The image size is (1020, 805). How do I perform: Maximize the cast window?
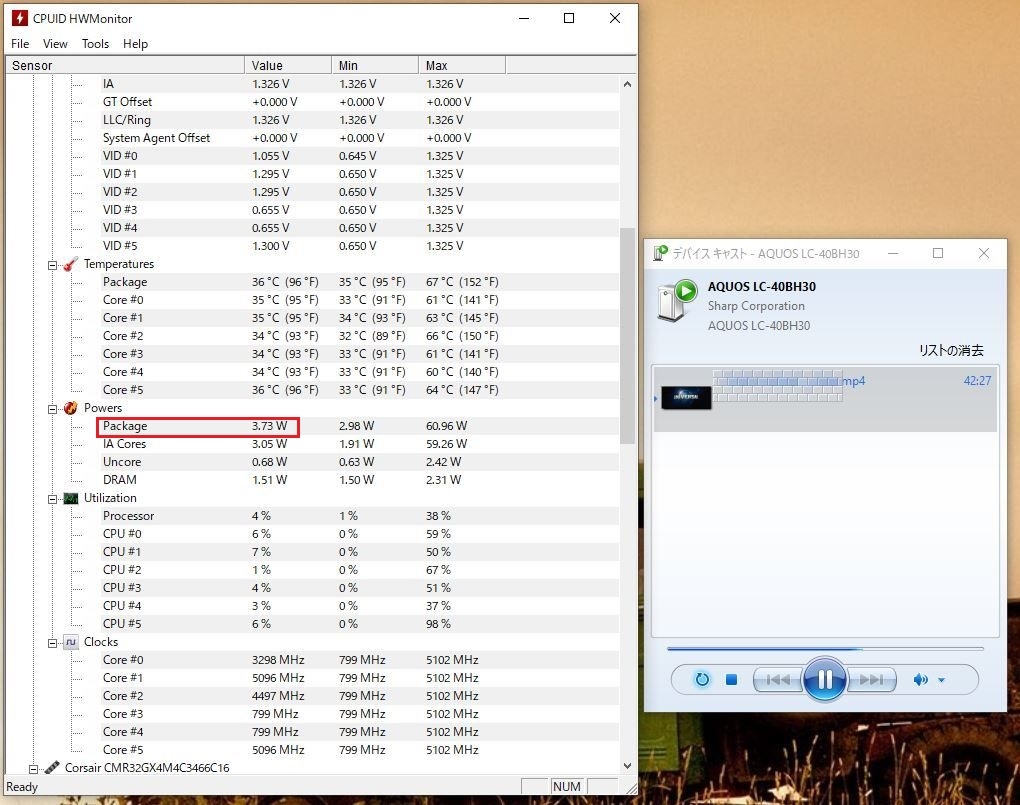point(938,253)
